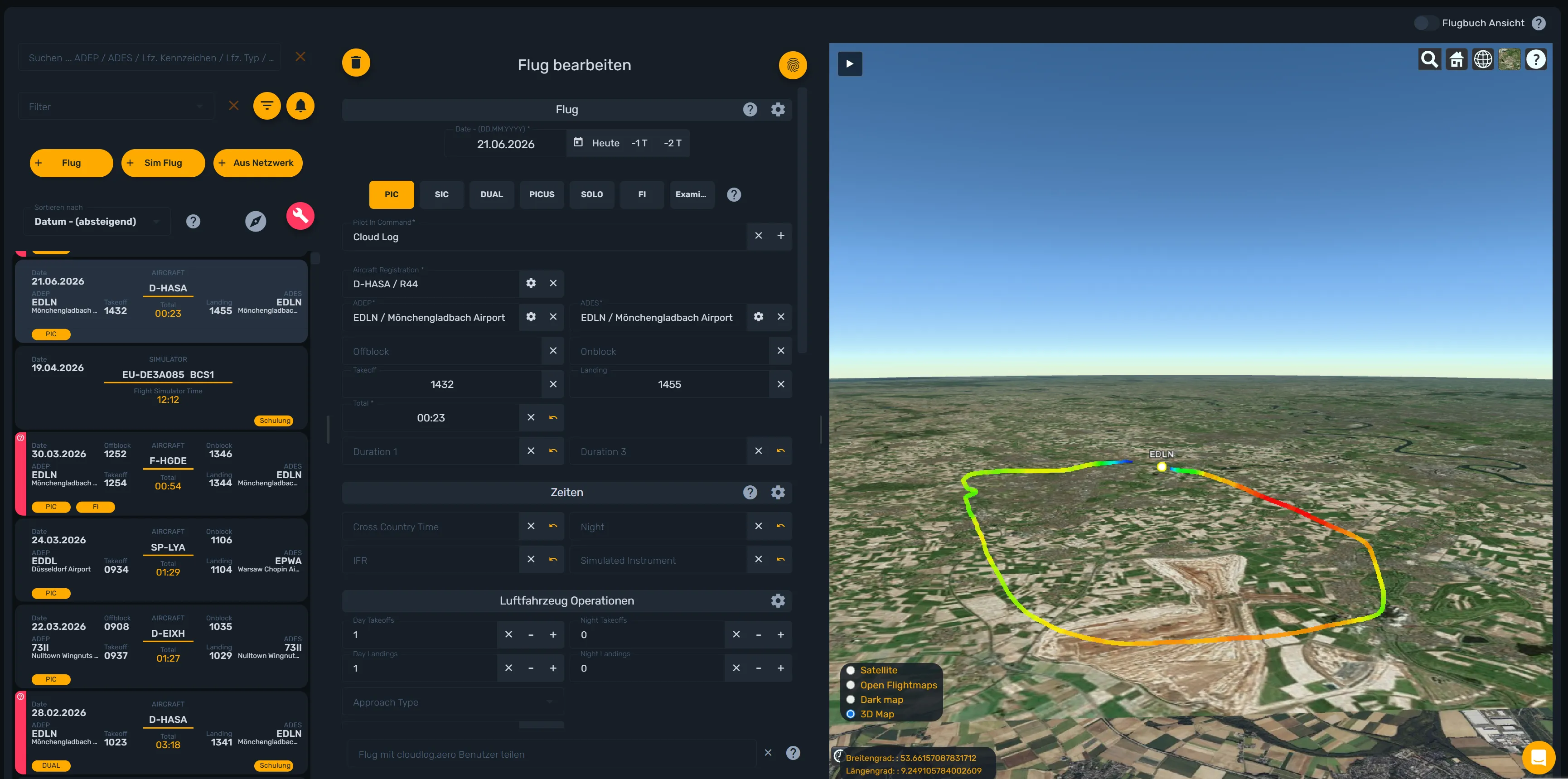Select the SOLO role tab

592,194
